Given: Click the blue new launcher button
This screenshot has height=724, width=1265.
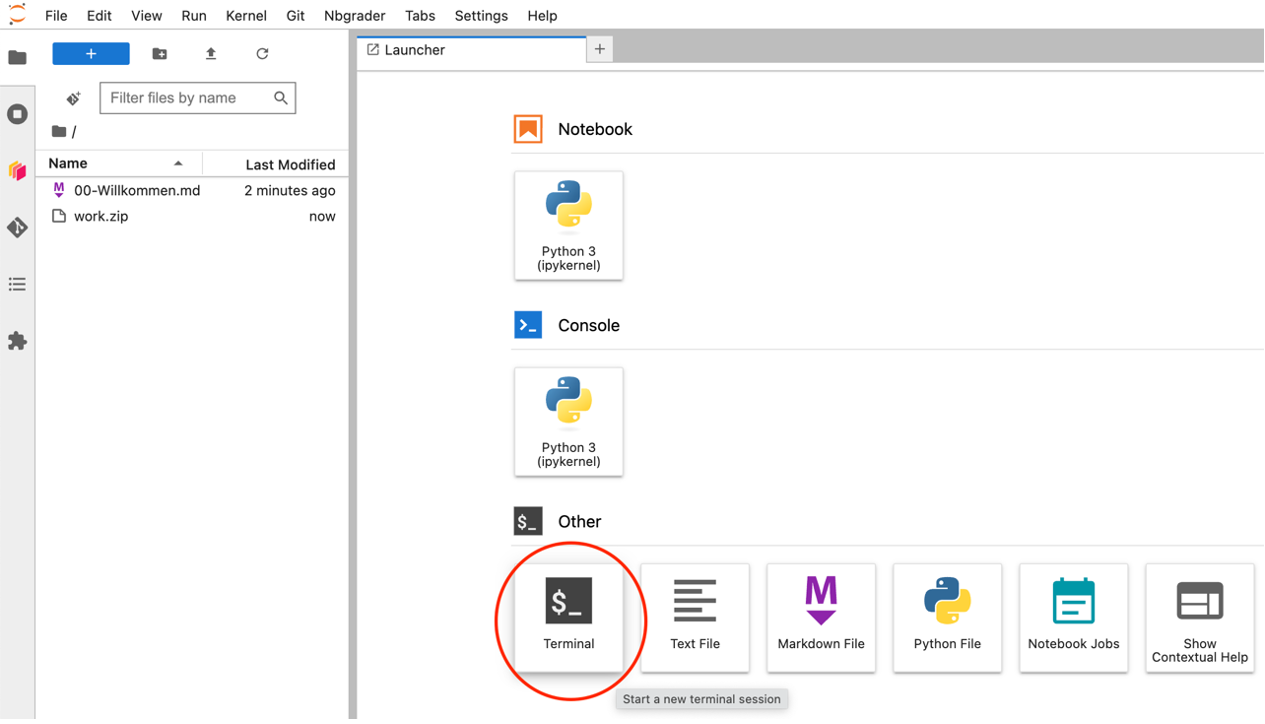Looking at the screenshot, I should click(91, 54).
